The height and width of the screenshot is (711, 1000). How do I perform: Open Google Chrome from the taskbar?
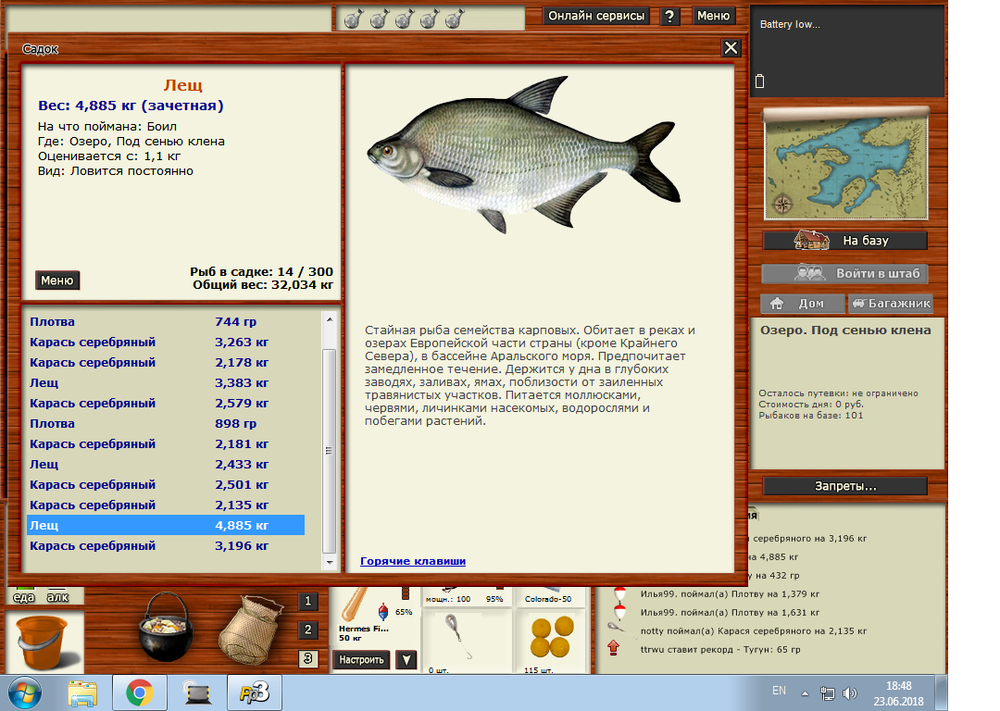click(x=138, y=691)
